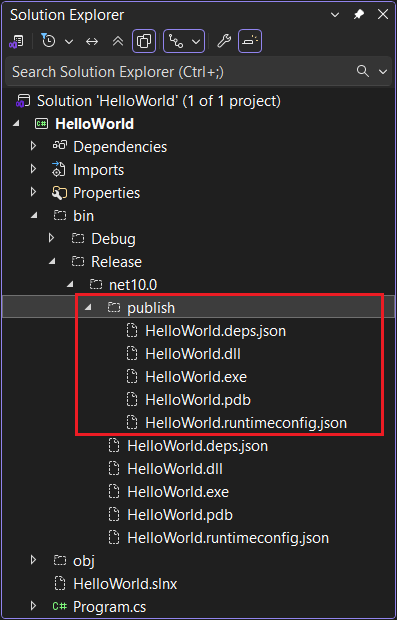Click the Dependencies node icon

(59, 146)
